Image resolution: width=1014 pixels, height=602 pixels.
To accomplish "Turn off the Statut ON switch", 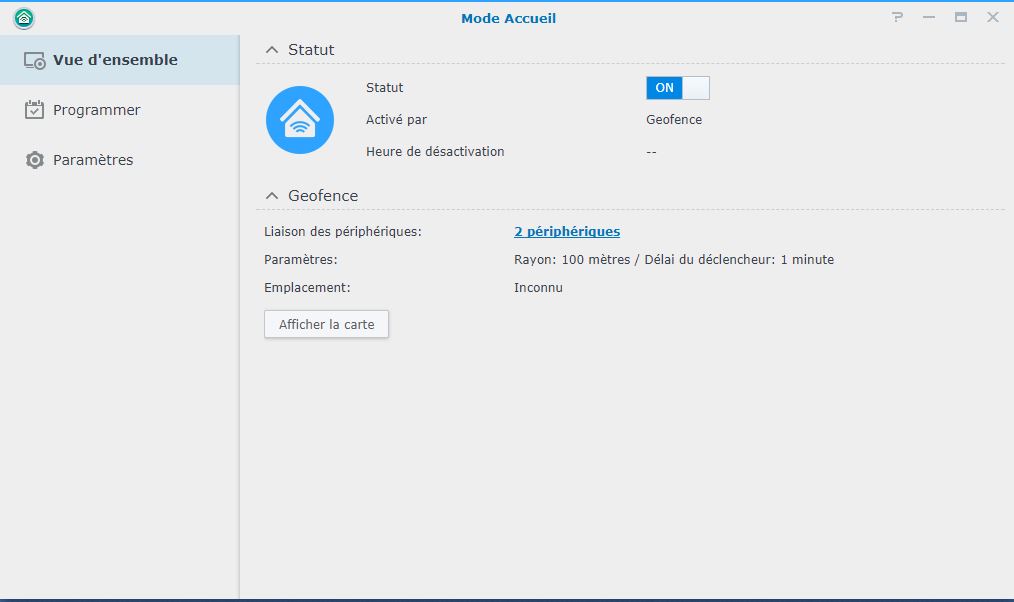I will pyautogui.click(x=678, y=88).
